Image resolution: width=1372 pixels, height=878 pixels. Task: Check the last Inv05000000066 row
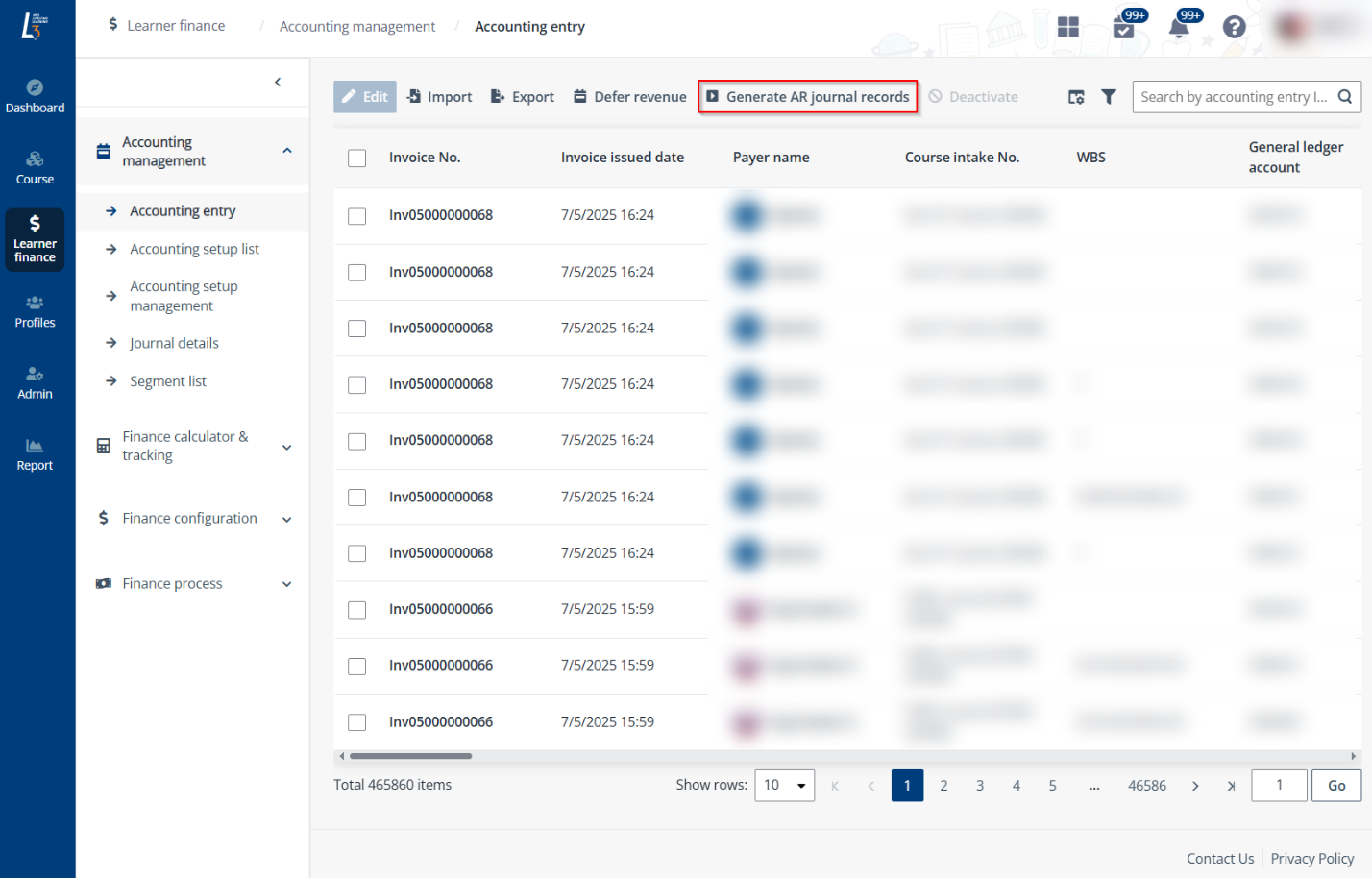(x=356, y=721)
